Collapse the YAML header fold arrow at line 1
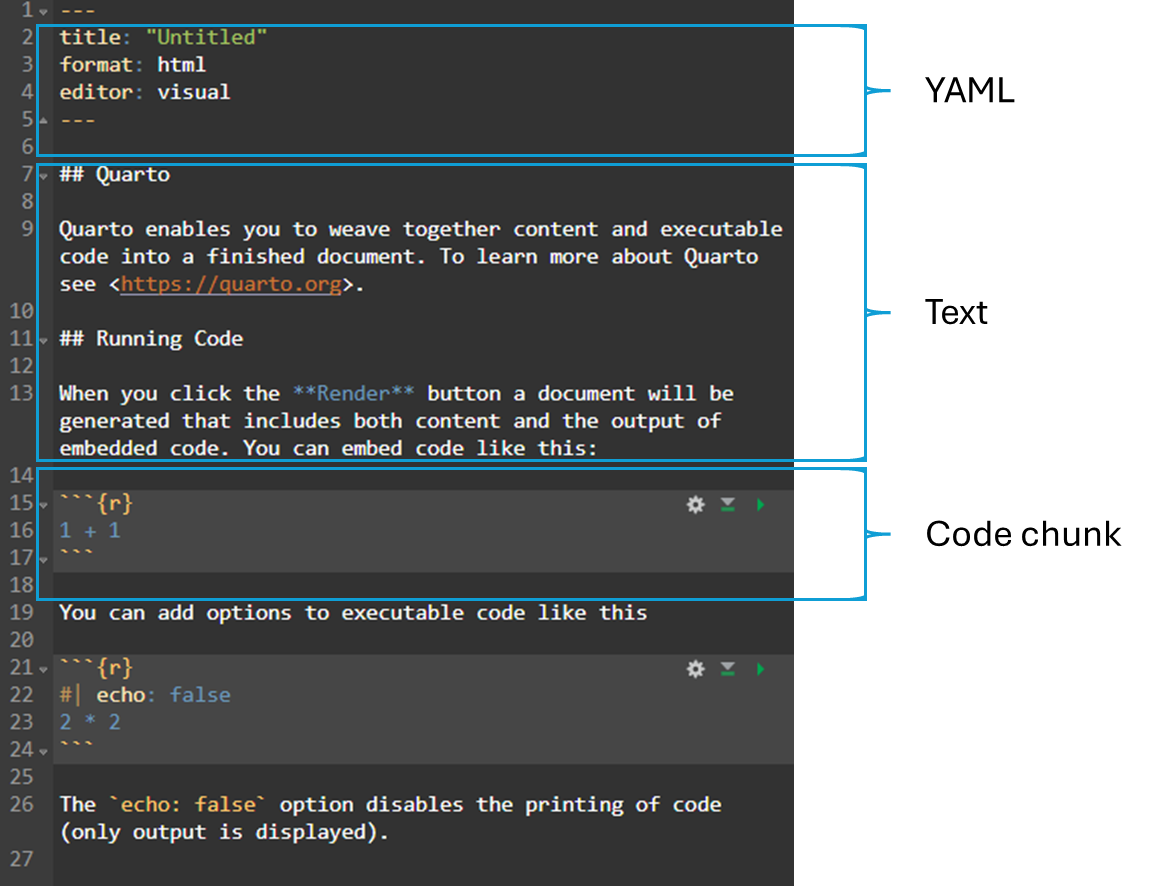This screenshot has height=886, width=1156. [x=43, y=10]
